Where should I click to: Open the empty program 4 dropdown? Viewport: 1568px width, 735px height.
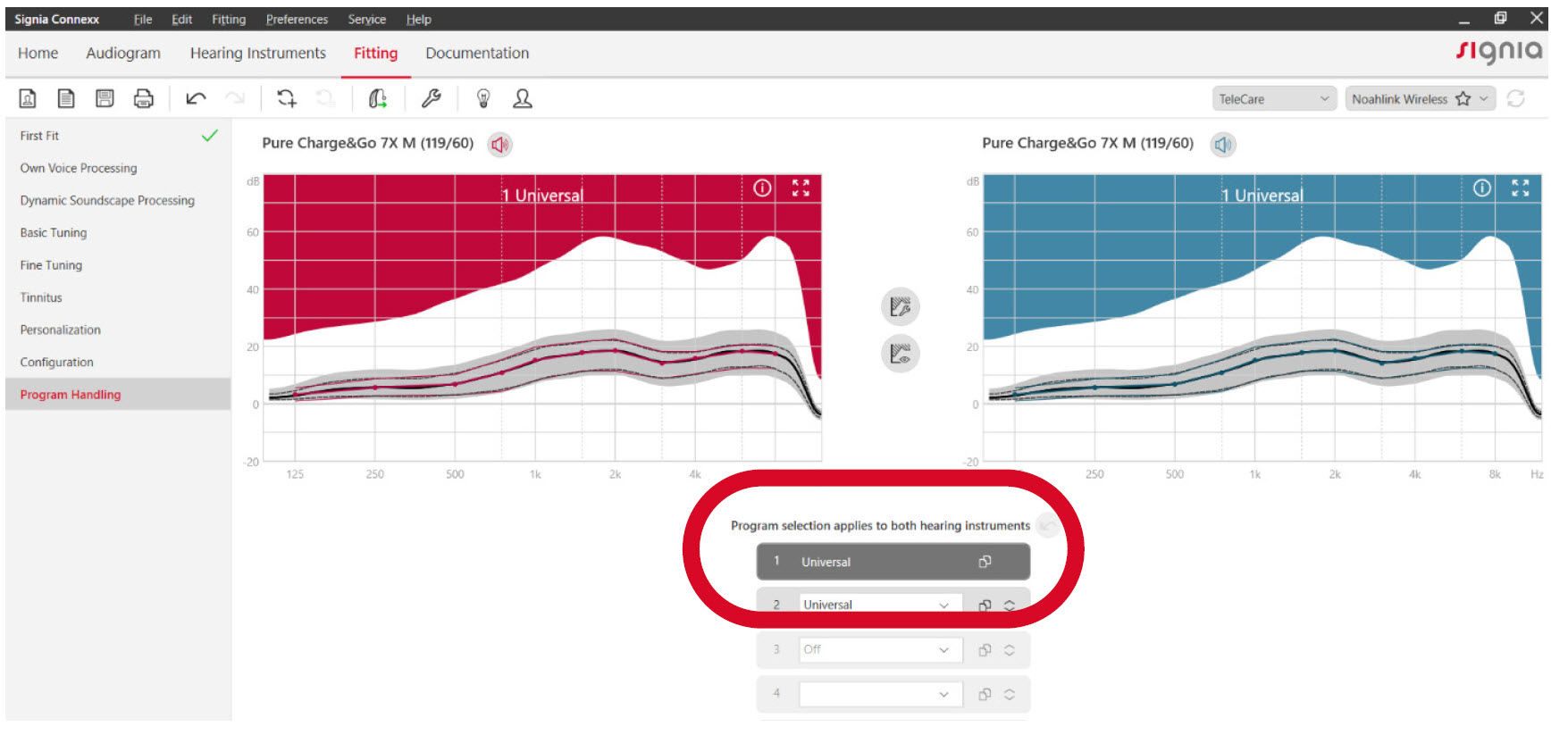[x=881, y=694]
